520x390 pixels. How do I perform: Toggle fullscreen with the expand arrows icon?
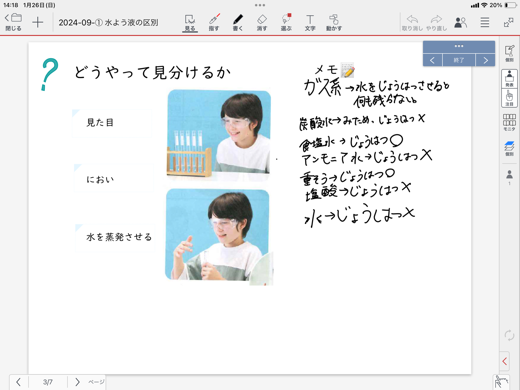pos(508,23)
